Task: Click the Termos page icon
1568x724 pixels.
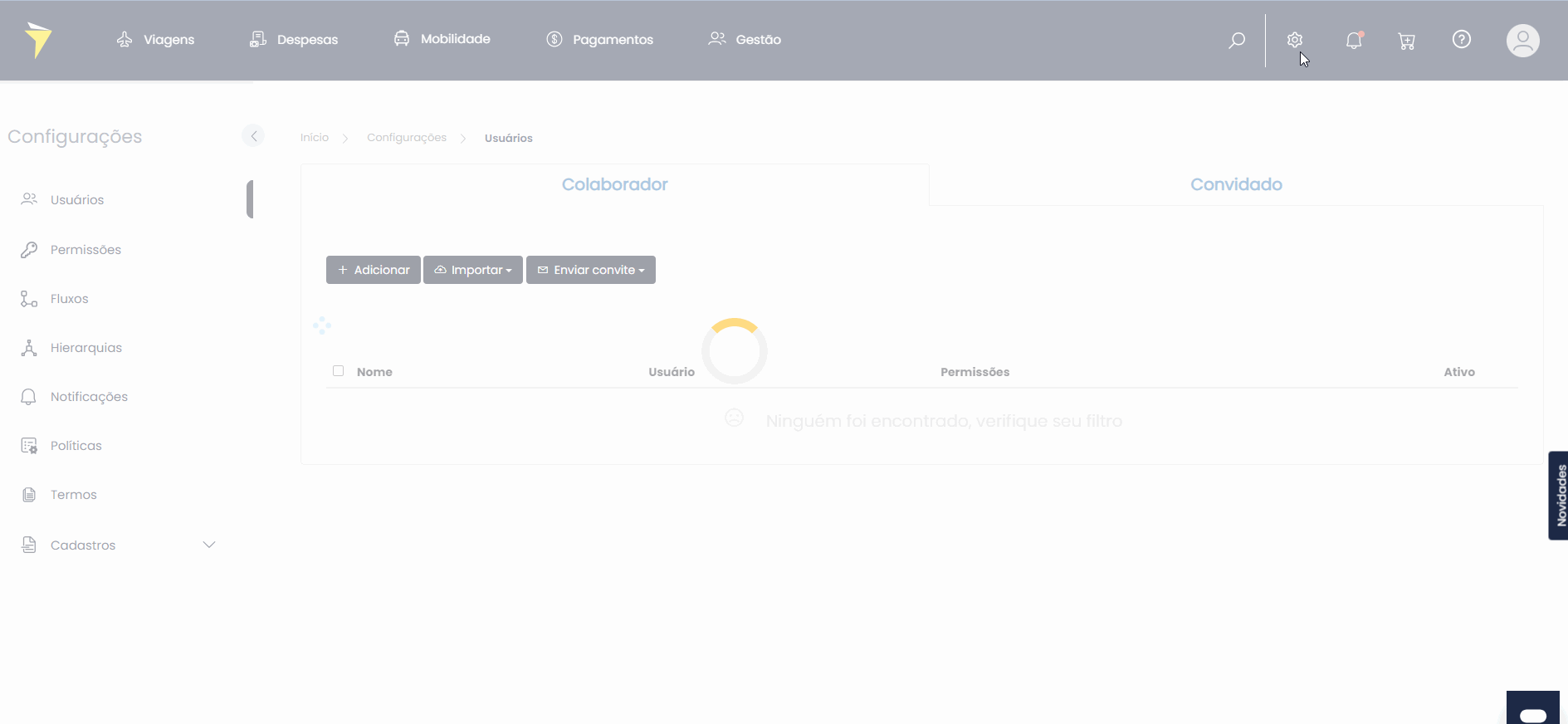Action: coord(29,495)
